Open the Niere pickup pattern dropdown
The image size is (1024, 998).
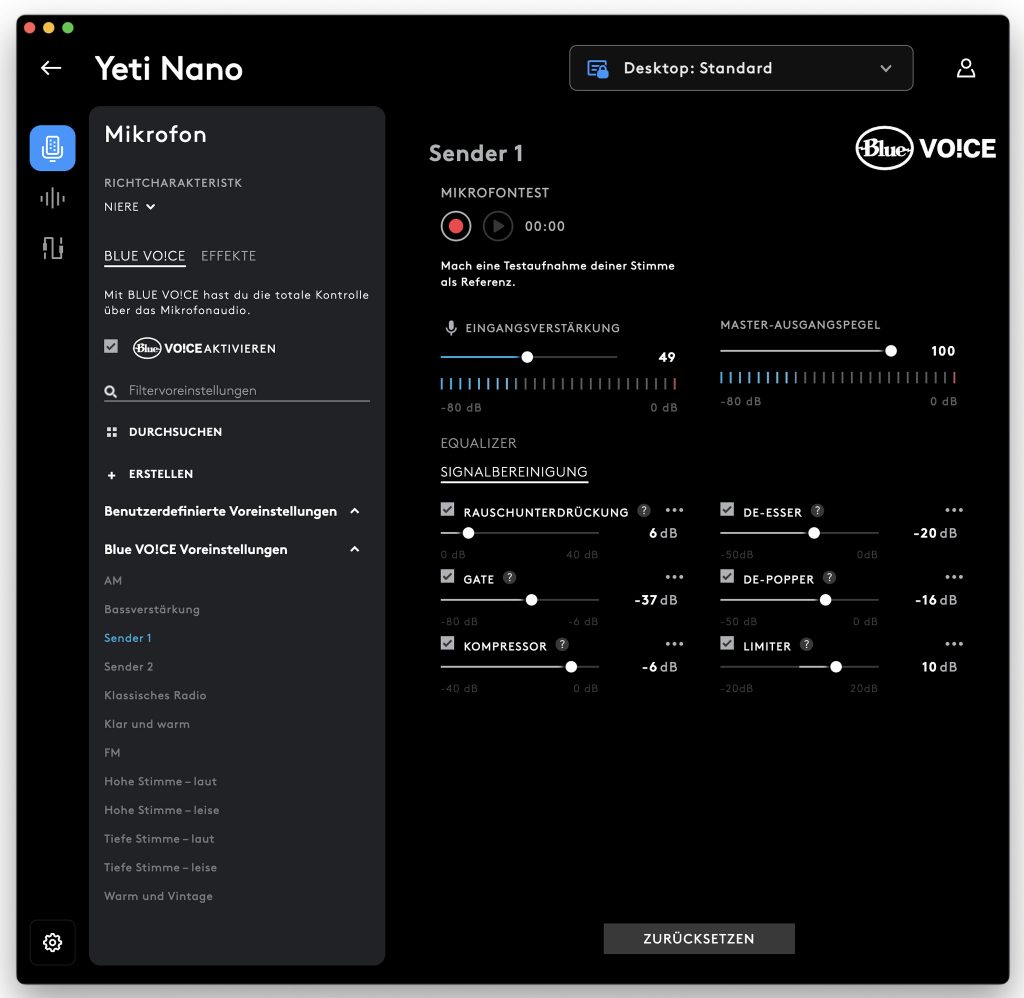(129, 206)
